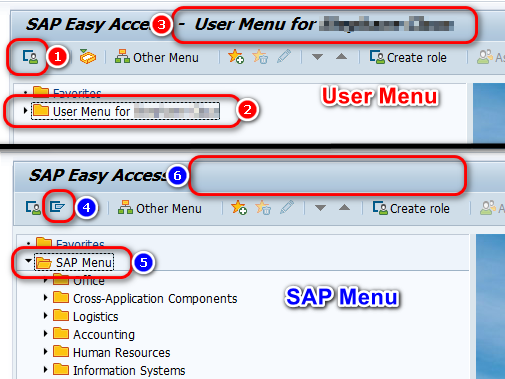505x379 pixels.
Task: Click the Cross-Application Components folder icon
Action: tap(61, 297)
